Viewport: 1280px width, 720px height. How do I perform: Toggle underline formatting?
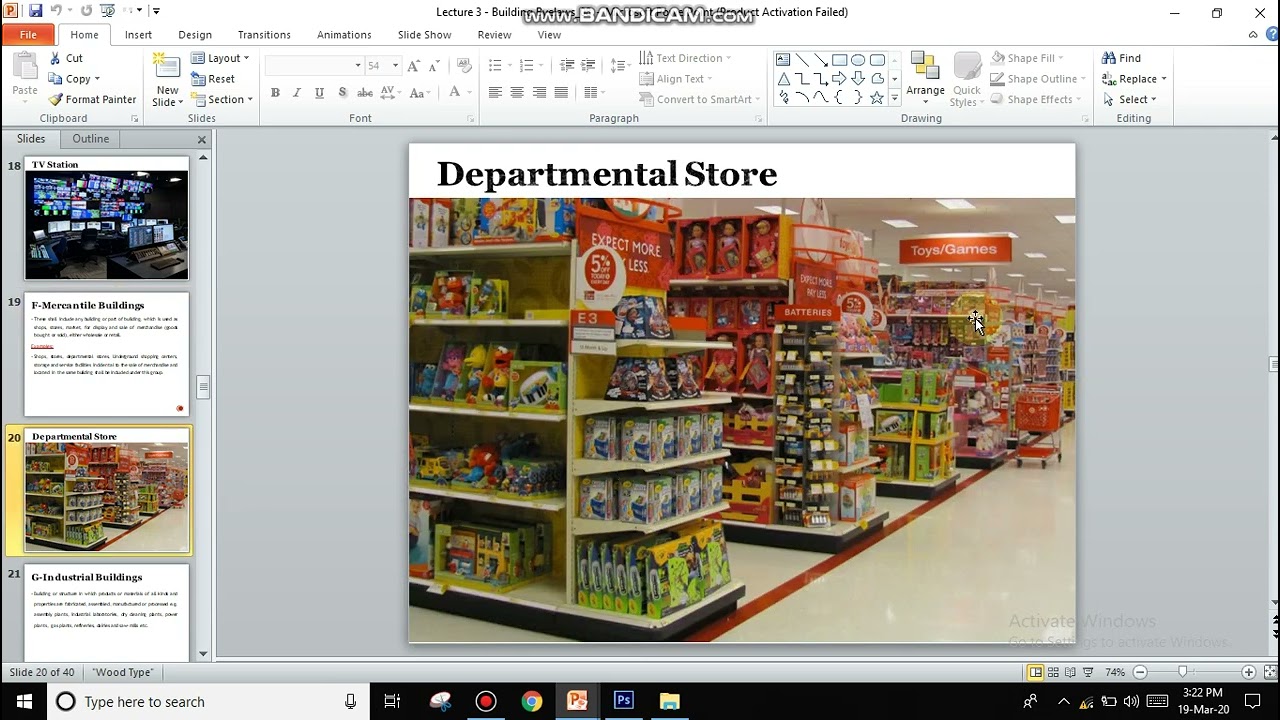(x=318, y=92)
